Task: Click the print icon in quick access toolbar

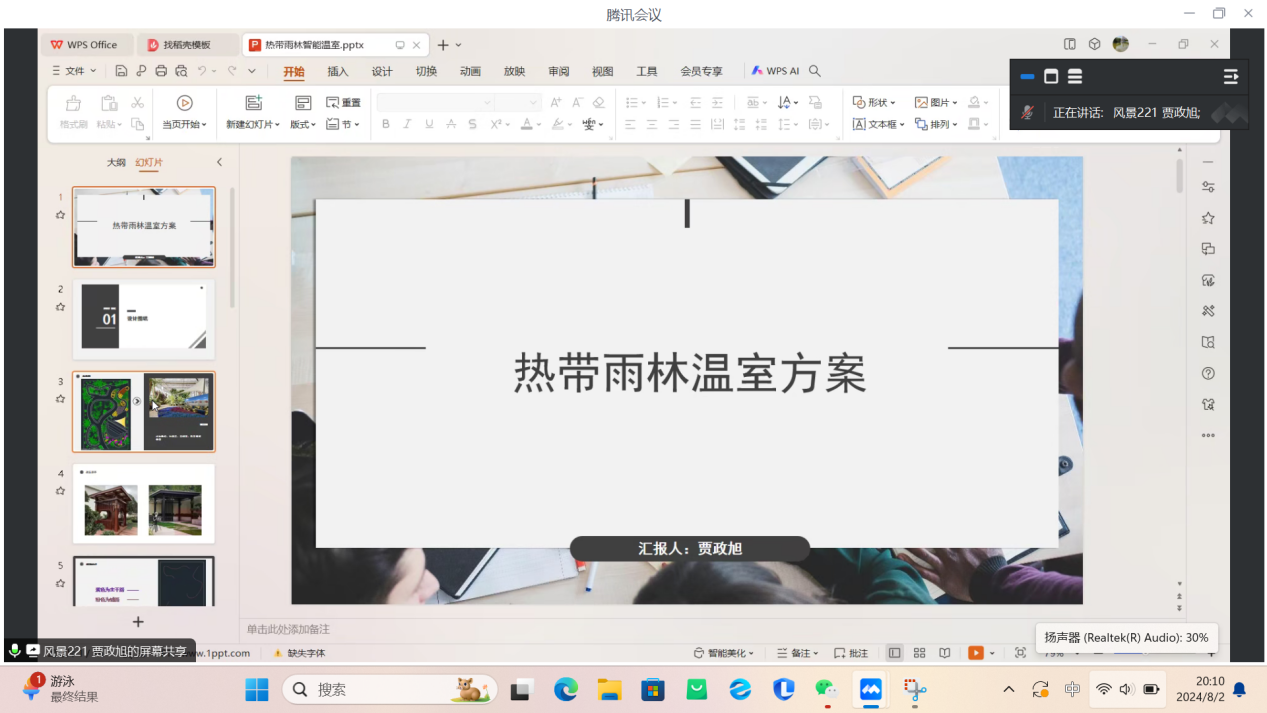Action: coord(161,71)
